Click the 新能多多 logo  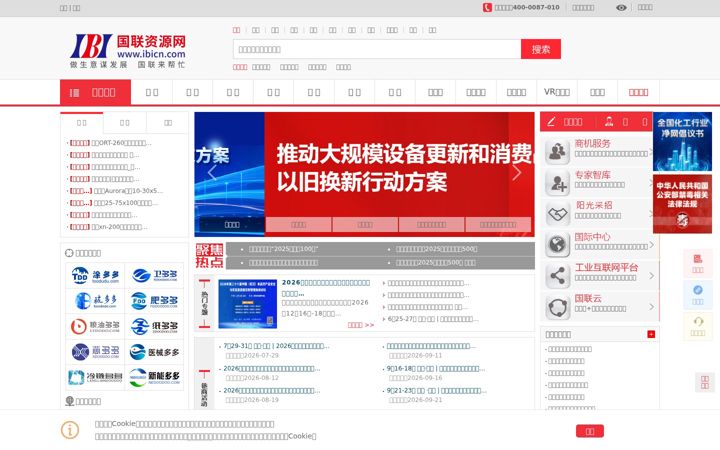[x=154, y=377]
